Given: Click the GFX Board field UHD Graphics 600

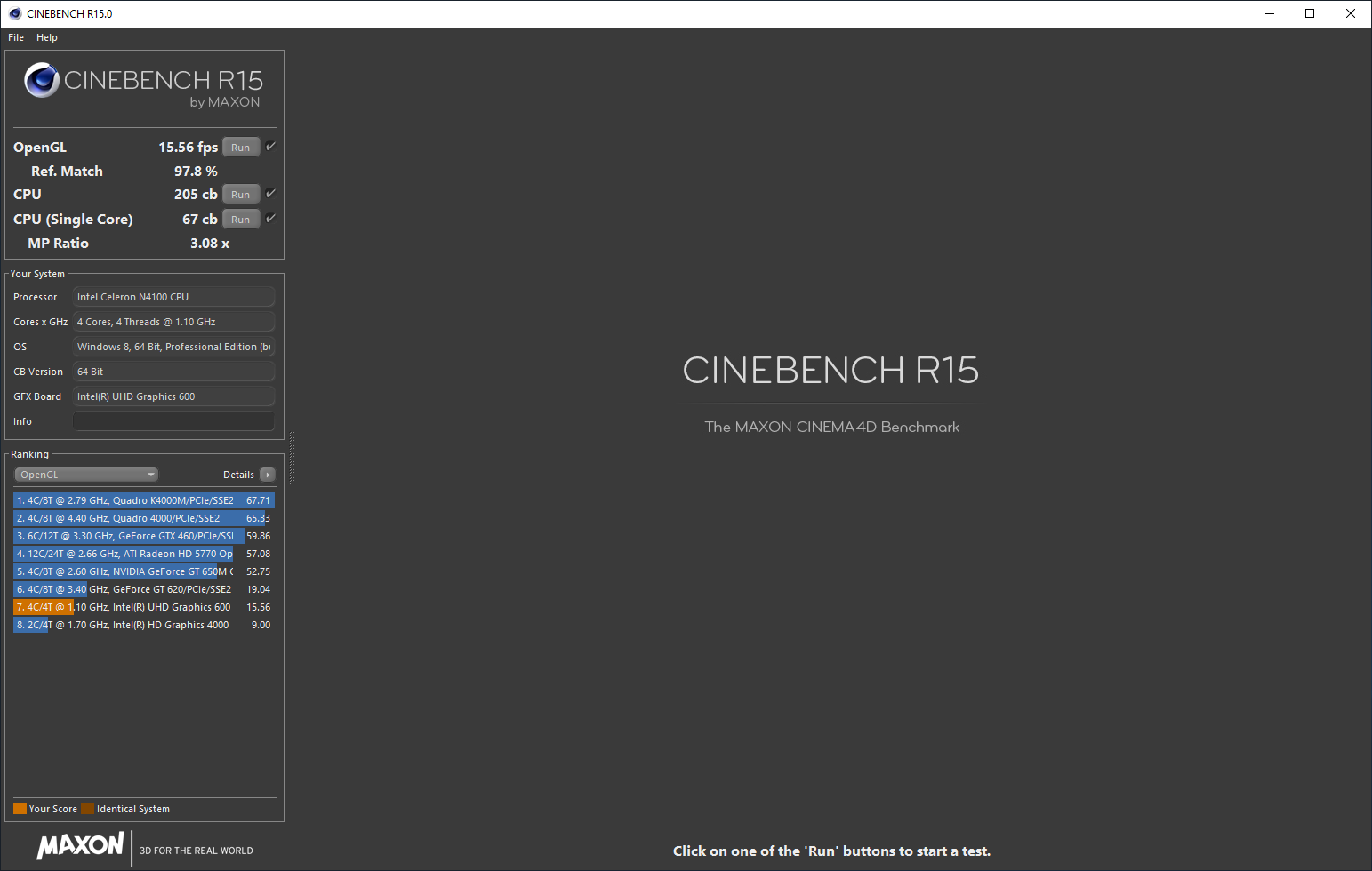Looking at the screenshot, I should click(173, 396).
